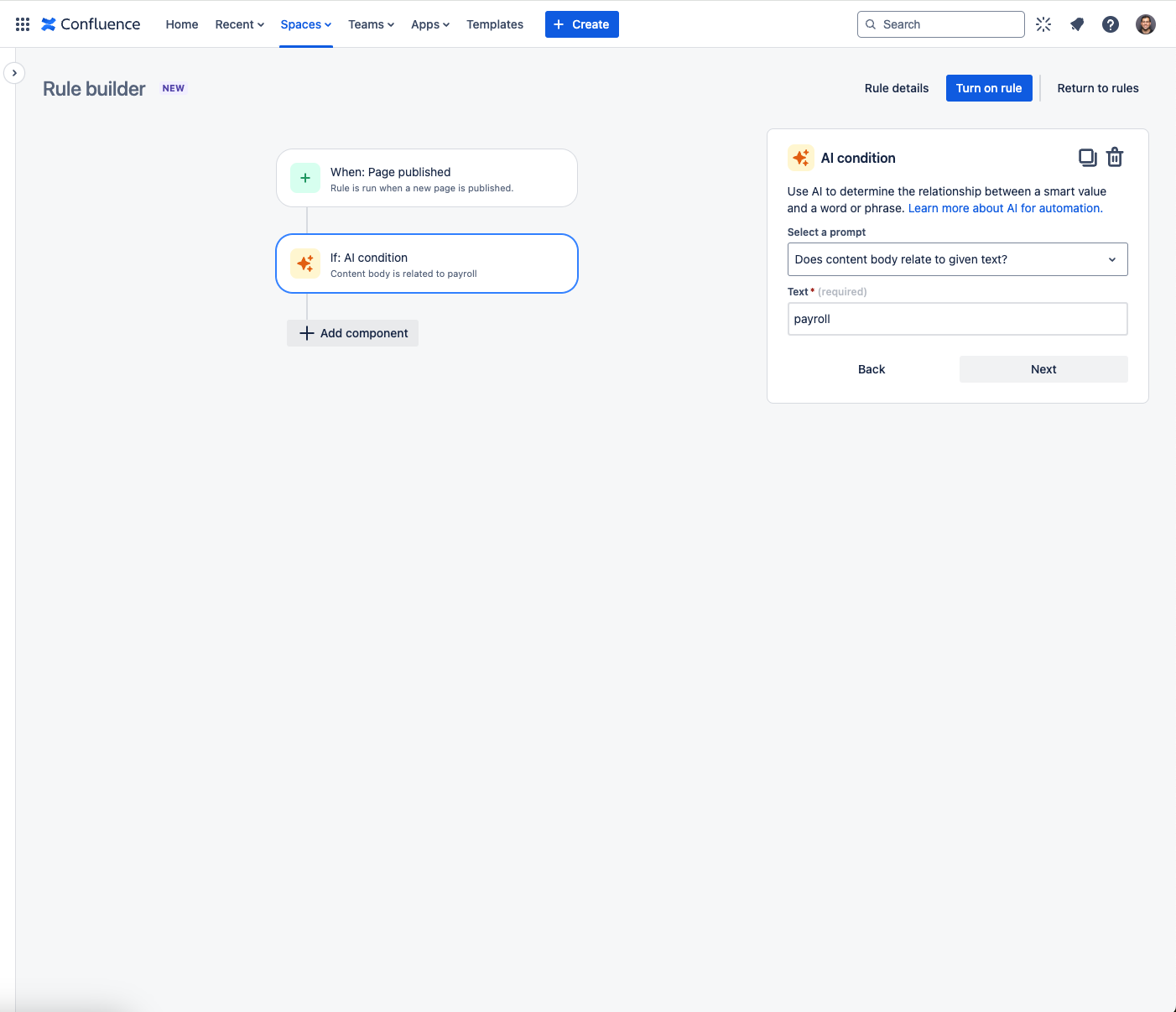
Task: Go to Home in the top navigation
Action: pyautogui.click(x=182, y=24)
